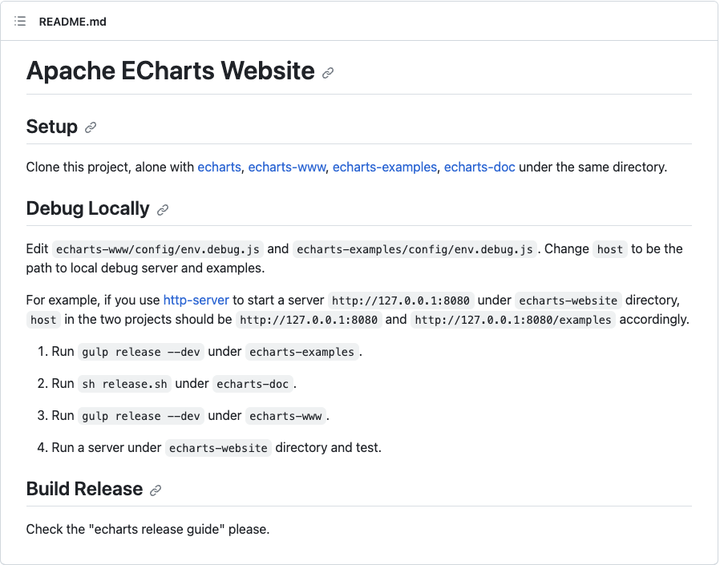The image size is (720, 565).
Task: Click the echarts-www/config/env.debug.js code snippet
Action: pos(156,249)
